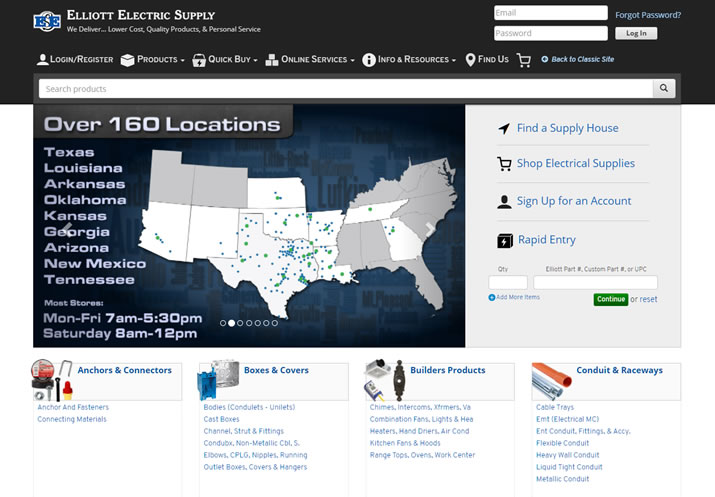Open the Flexible Conduit link
Screen dimensions: 715x497
[x=562, y=443]
